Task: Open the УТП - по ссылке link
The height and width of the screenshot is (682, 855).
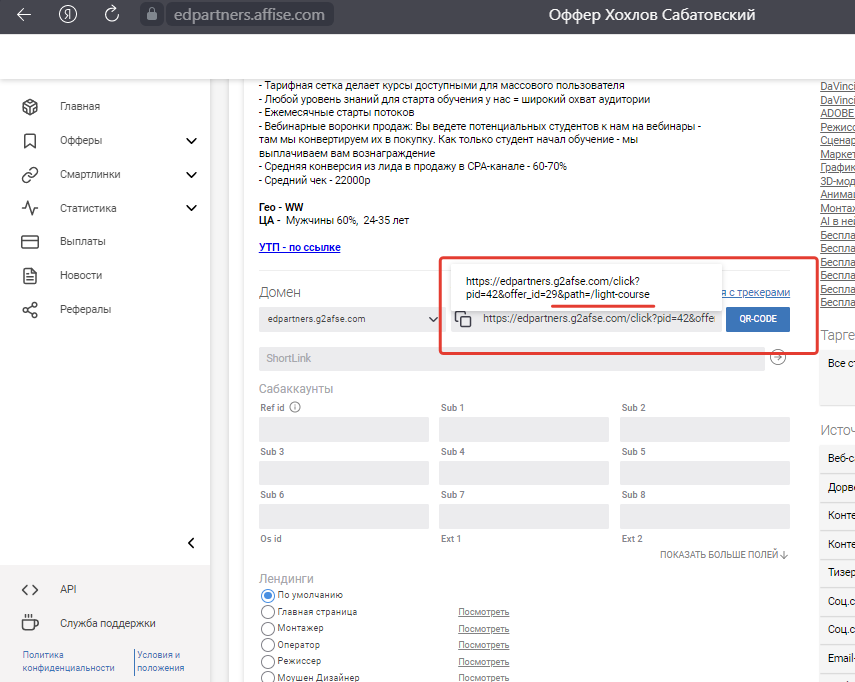Action: 300,247
